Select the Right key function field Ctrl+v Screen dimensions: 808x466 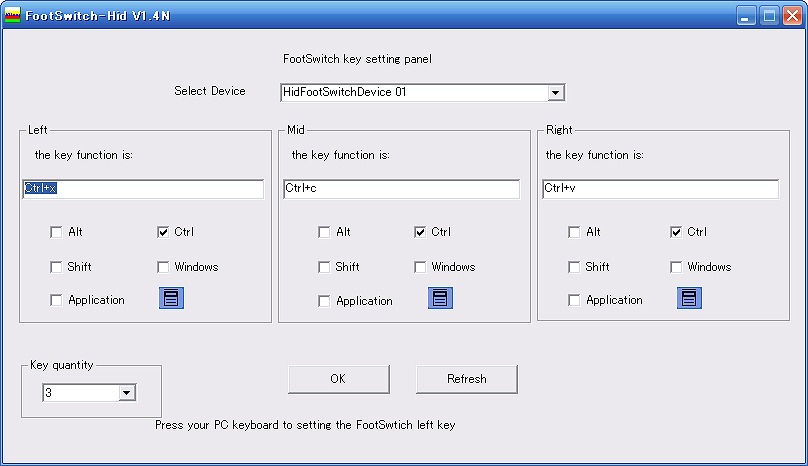(660, 188)
